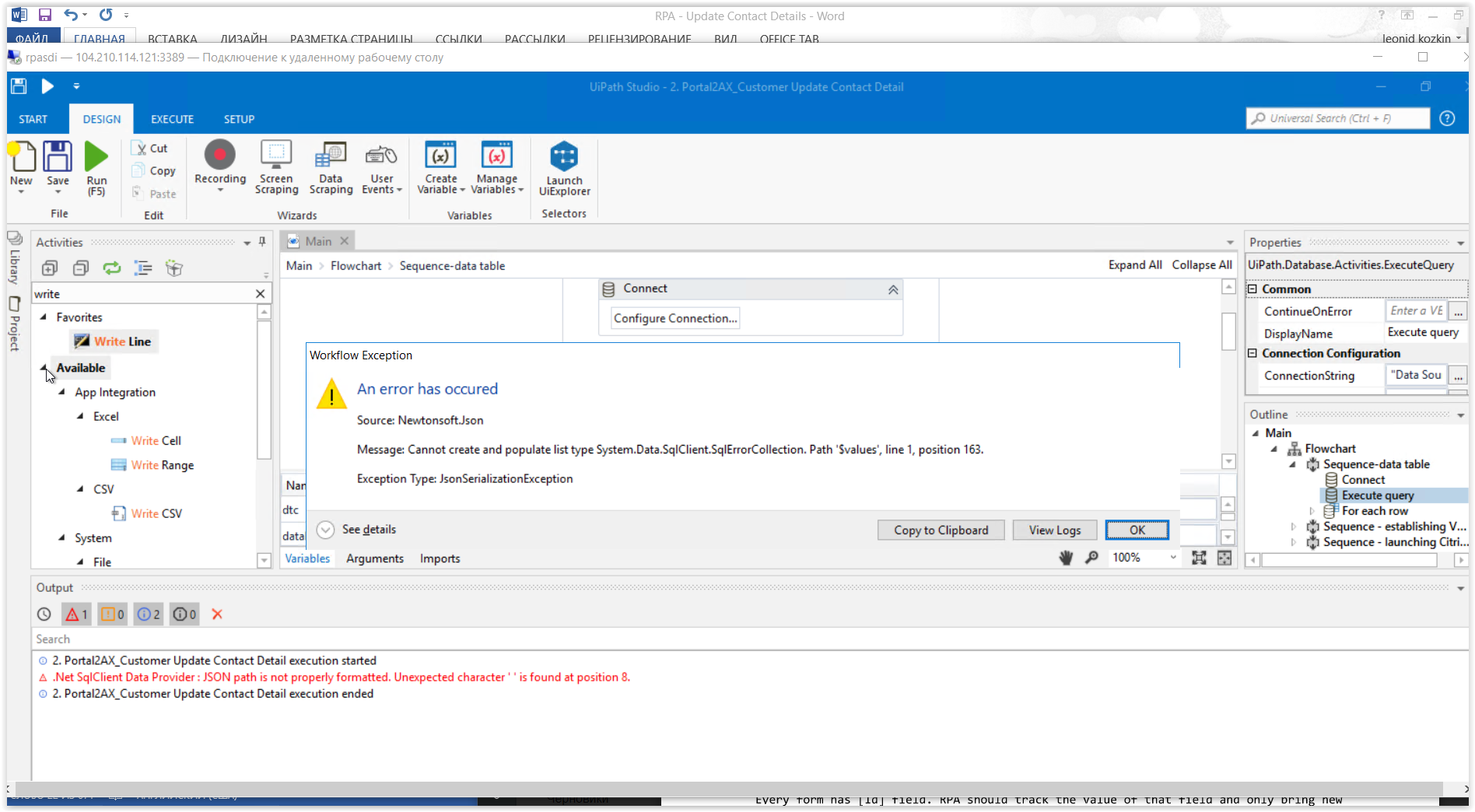This screenshot has height=812, width=1475.
Task: Click the Word quick-access Save icon
Action: coord(44,15)
